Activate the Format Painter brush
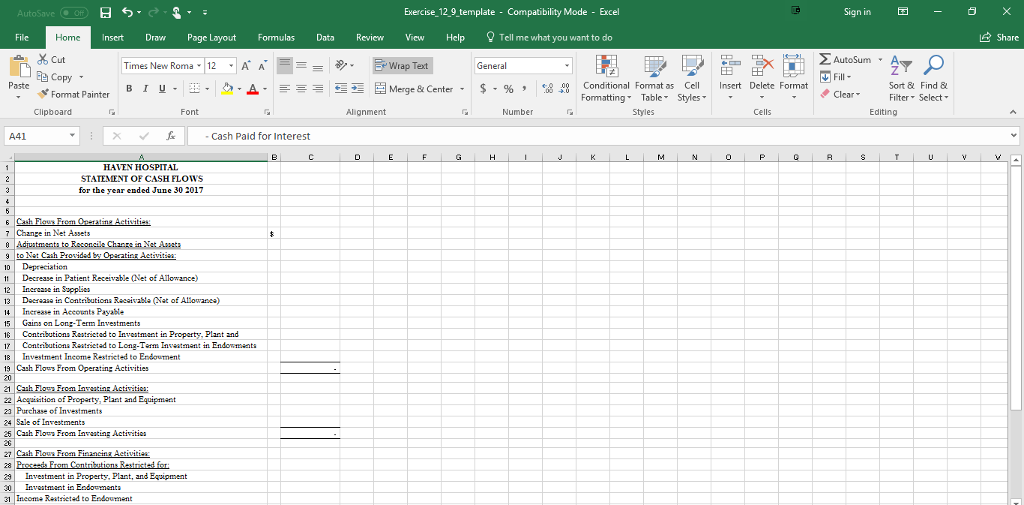 pyautogui.click(x=74, y=94)
